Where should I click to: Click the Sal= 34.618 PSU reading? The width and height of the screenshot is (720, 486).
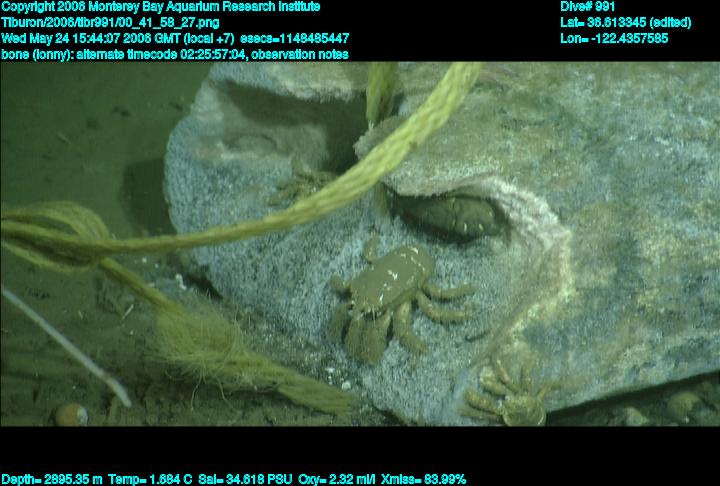coord(245,480)
